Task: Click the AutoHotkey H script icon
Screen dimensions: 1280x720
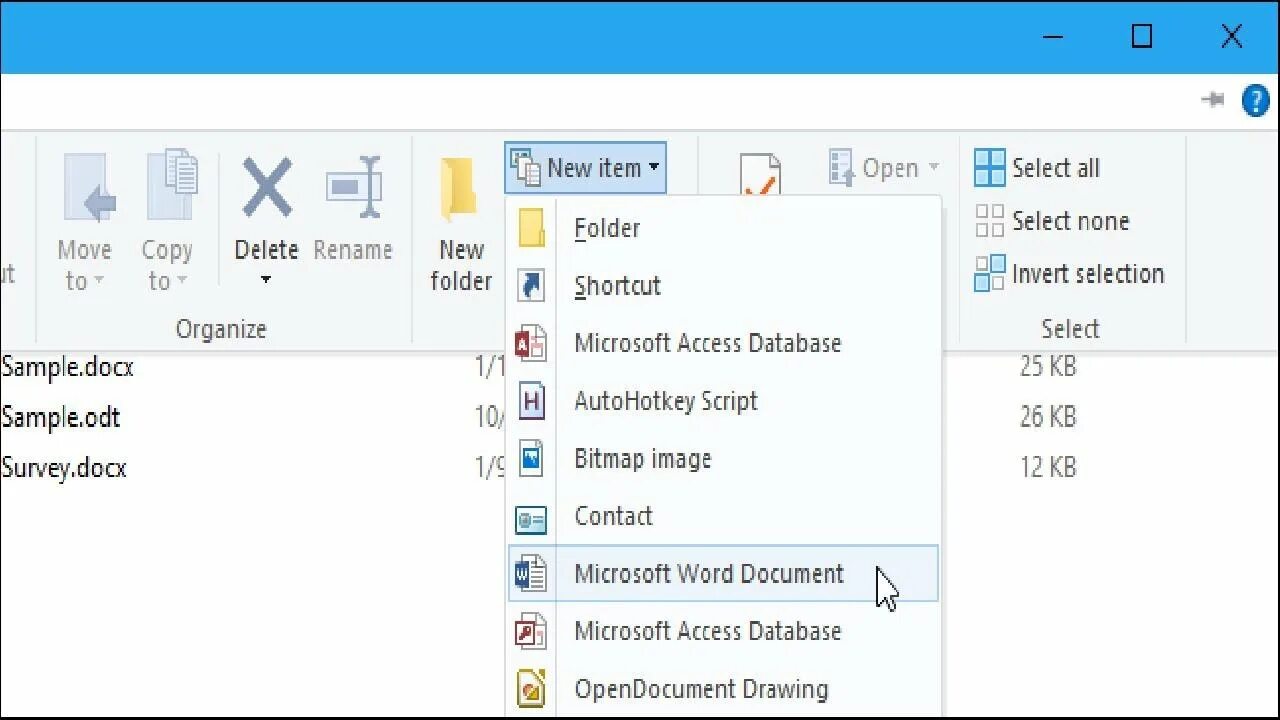Action: click(531, 401)
